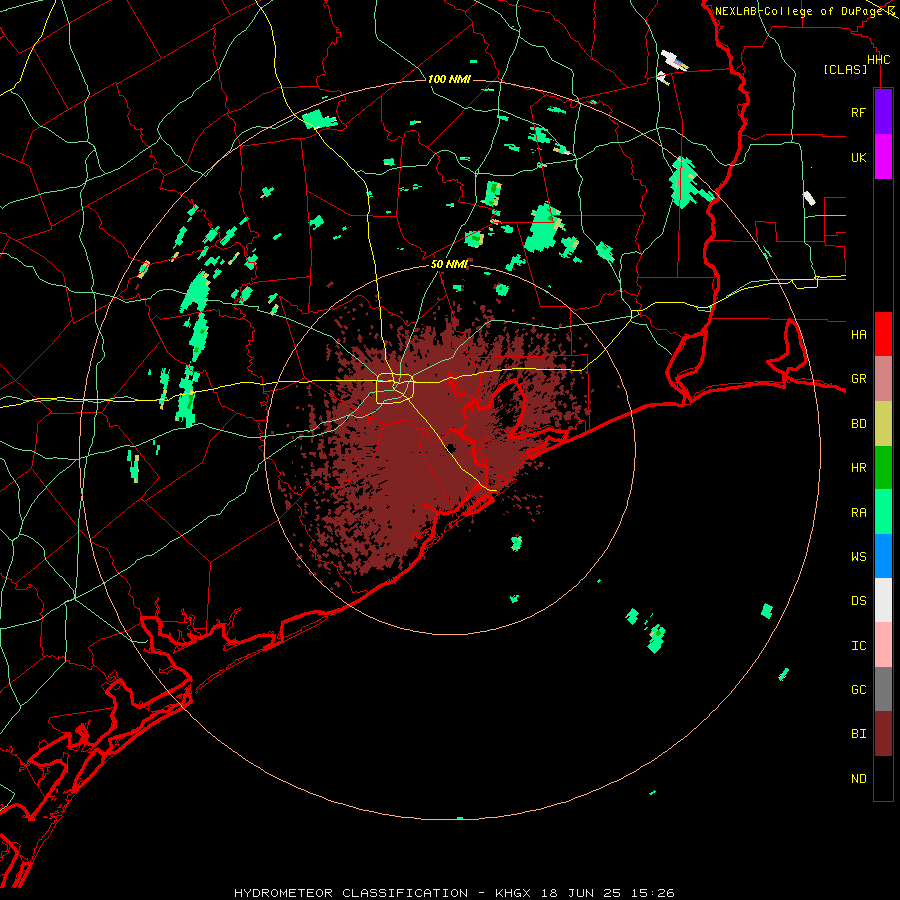This screenshot has width=900, height=900.
Task: Click the UK legend label
Action: tap(859, 157)
